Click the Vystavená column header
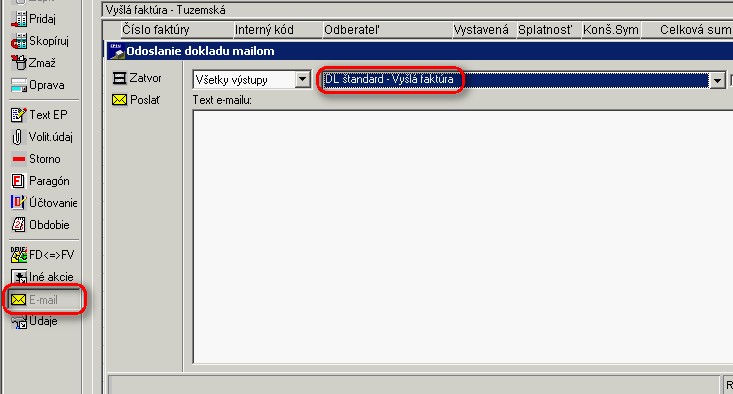Screen dimensions: 733x394 coord(484,30)
